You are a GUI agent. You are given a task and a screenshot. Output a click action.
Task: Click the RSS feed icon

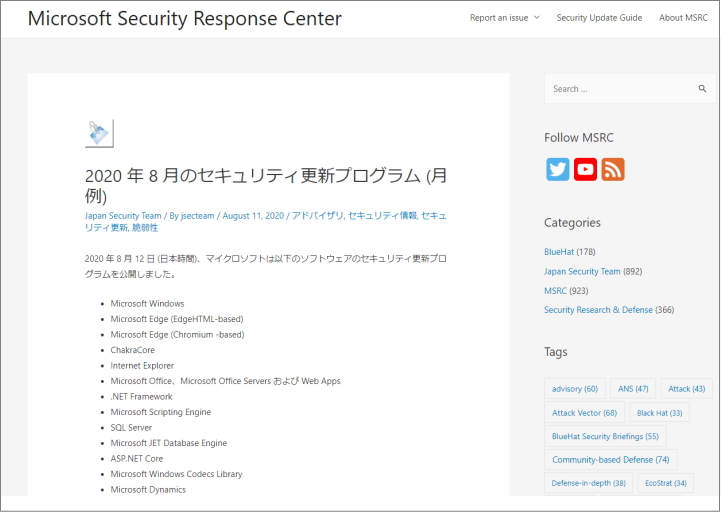pos(613,169)
